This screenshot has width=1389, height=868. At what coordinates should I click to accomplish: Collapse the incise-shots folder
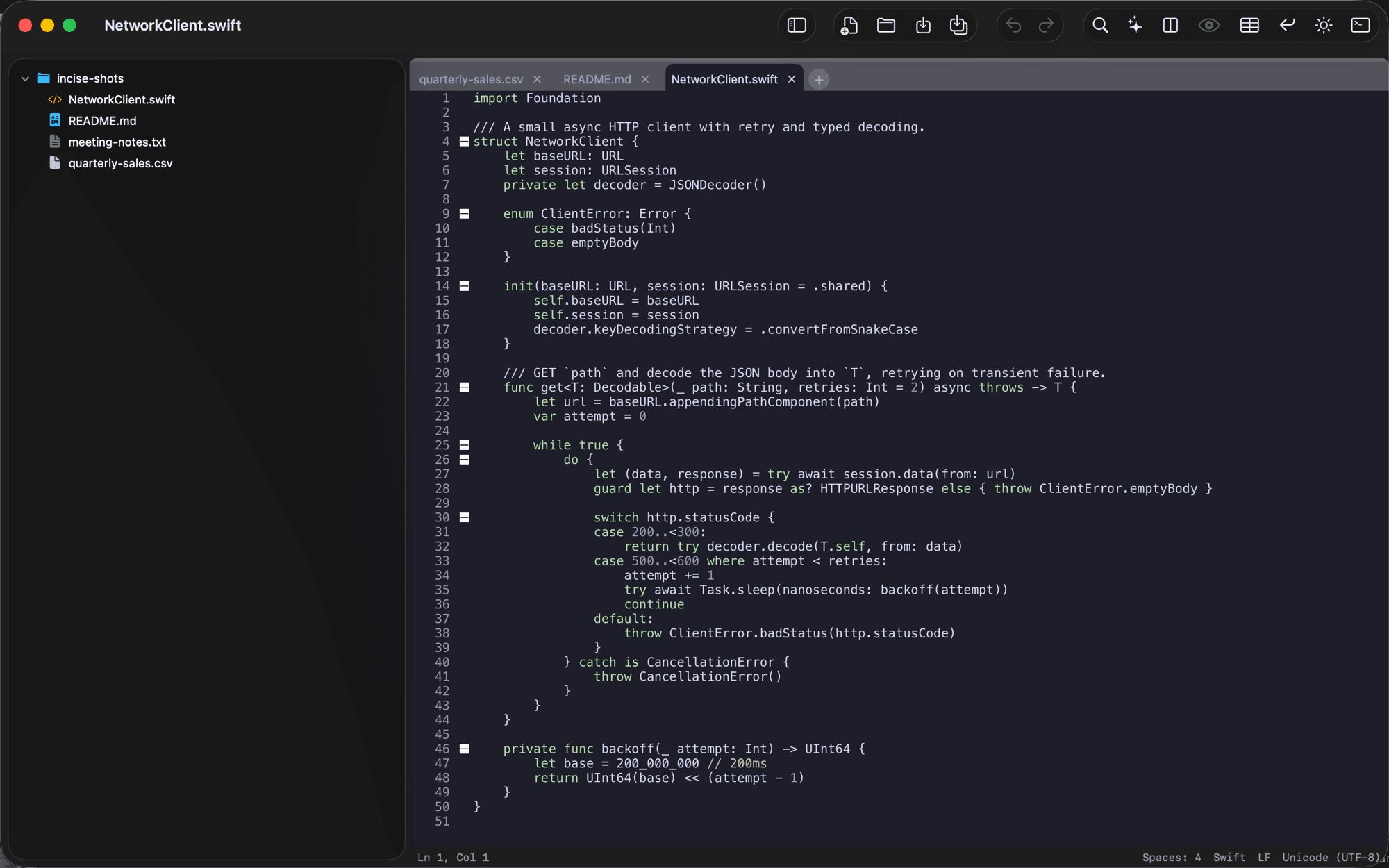(x=25, y=78)
